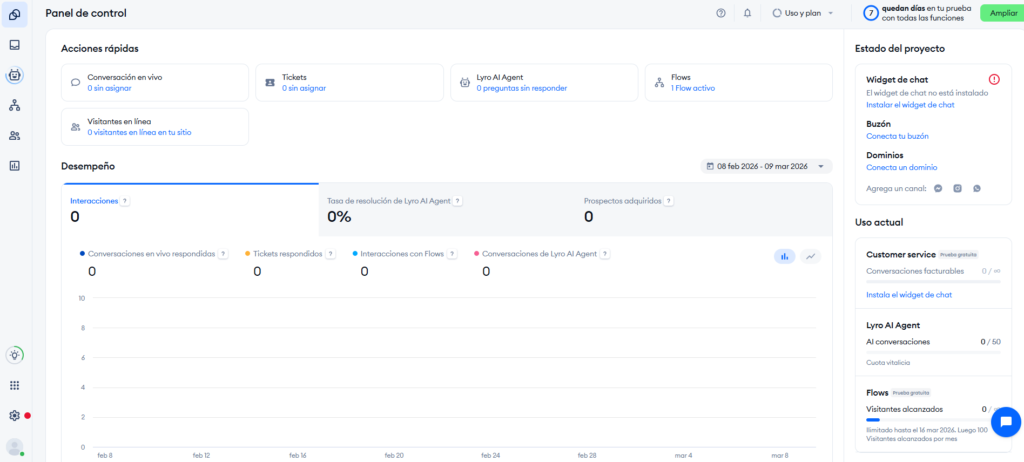The width and height of the screenshot is (1024, 462).
Task: Click the Instala el widget de chat link
Action: [909, 295]
